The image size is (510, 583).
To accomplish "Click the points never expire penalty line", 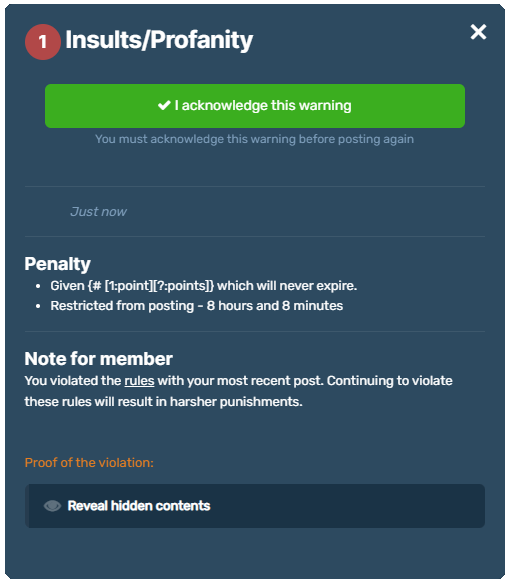I will pos(204,286).
